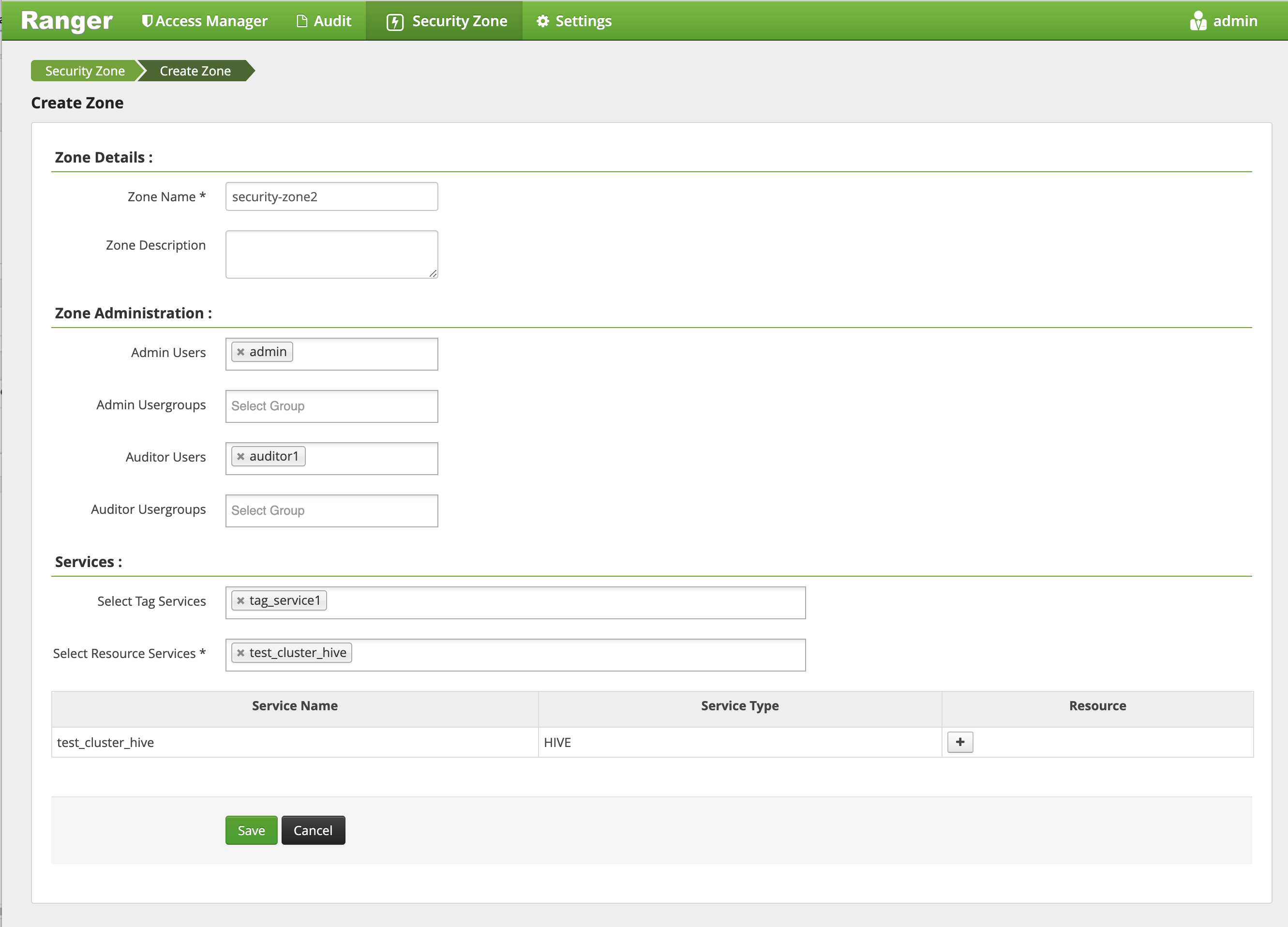Focus the Zone Name input field
The image size is (1288, 927).
(331, 196)
